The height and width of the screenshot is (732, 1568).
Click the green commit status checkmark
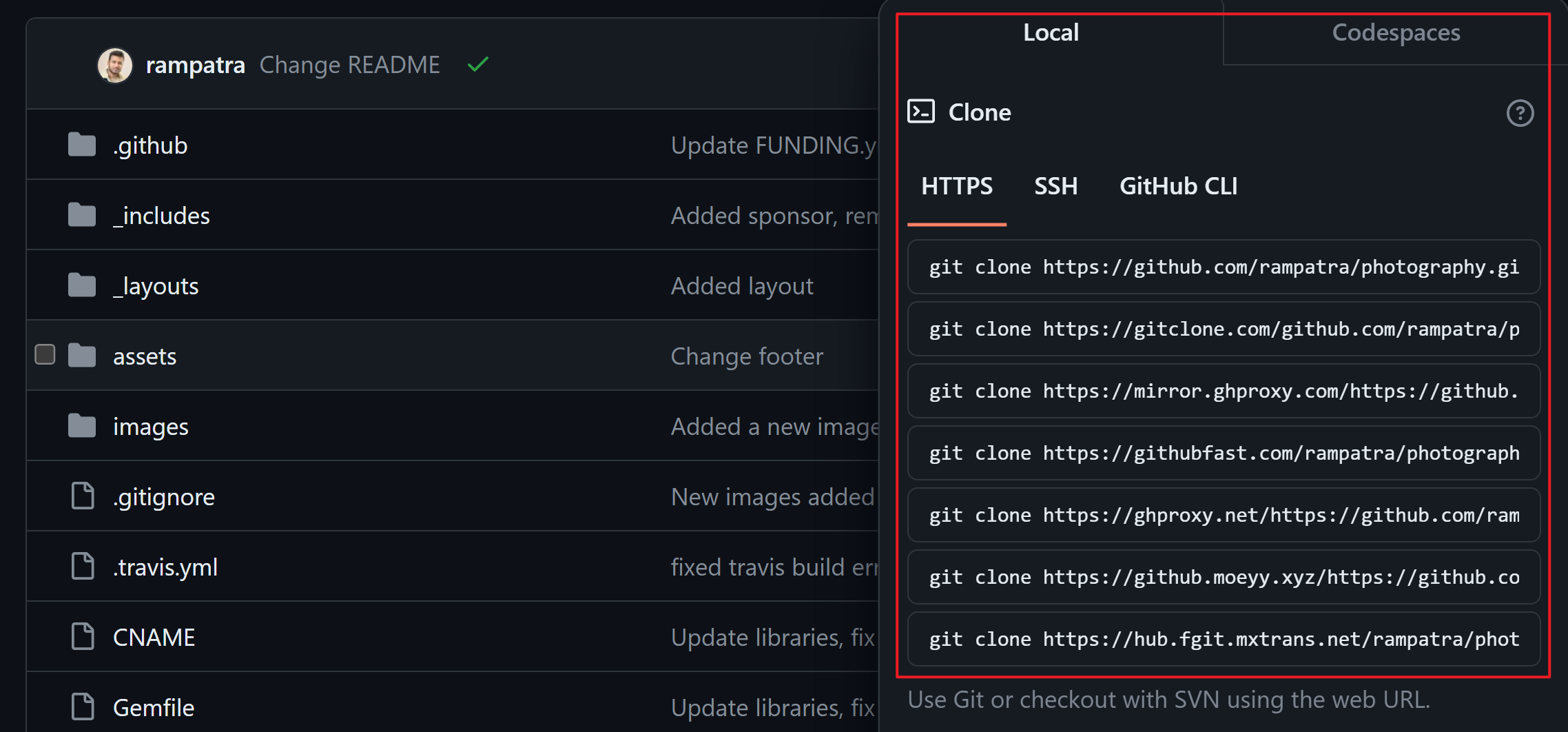click(x=477, y=65)
